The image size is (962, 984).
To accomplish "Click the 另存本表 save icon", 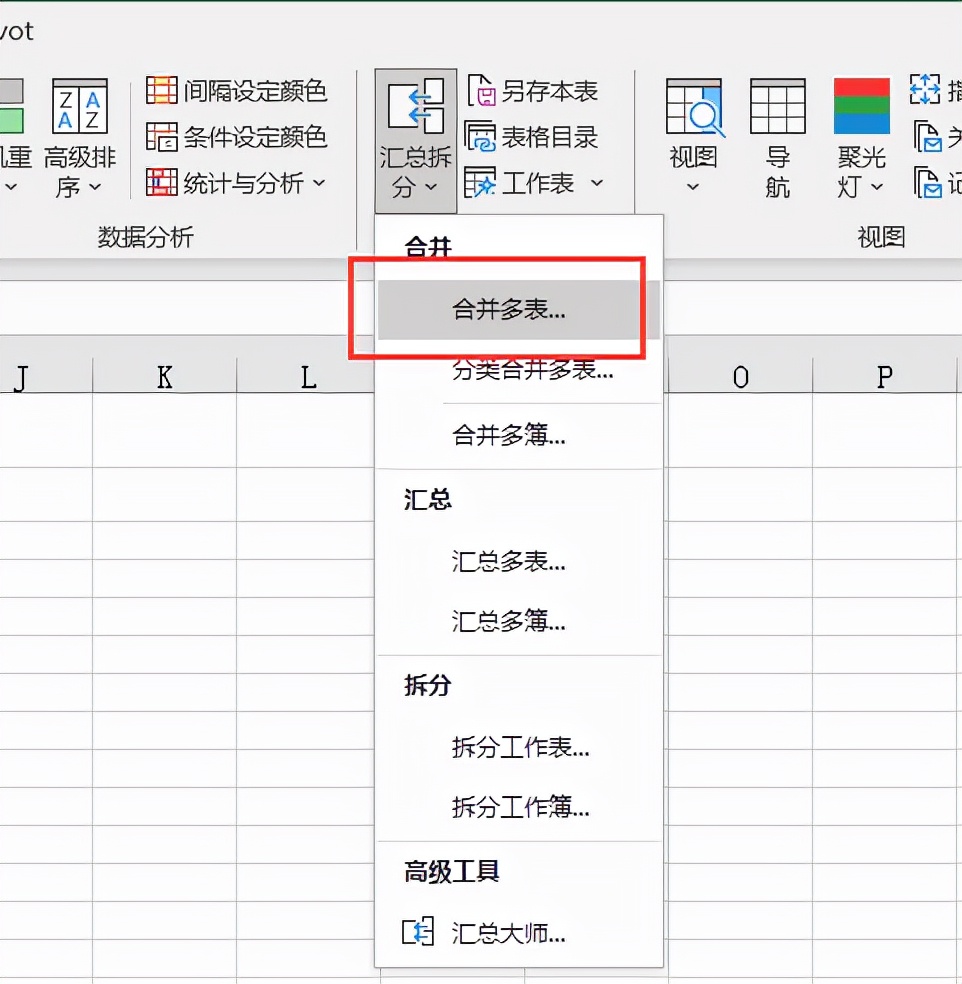I will click(482, 90).
